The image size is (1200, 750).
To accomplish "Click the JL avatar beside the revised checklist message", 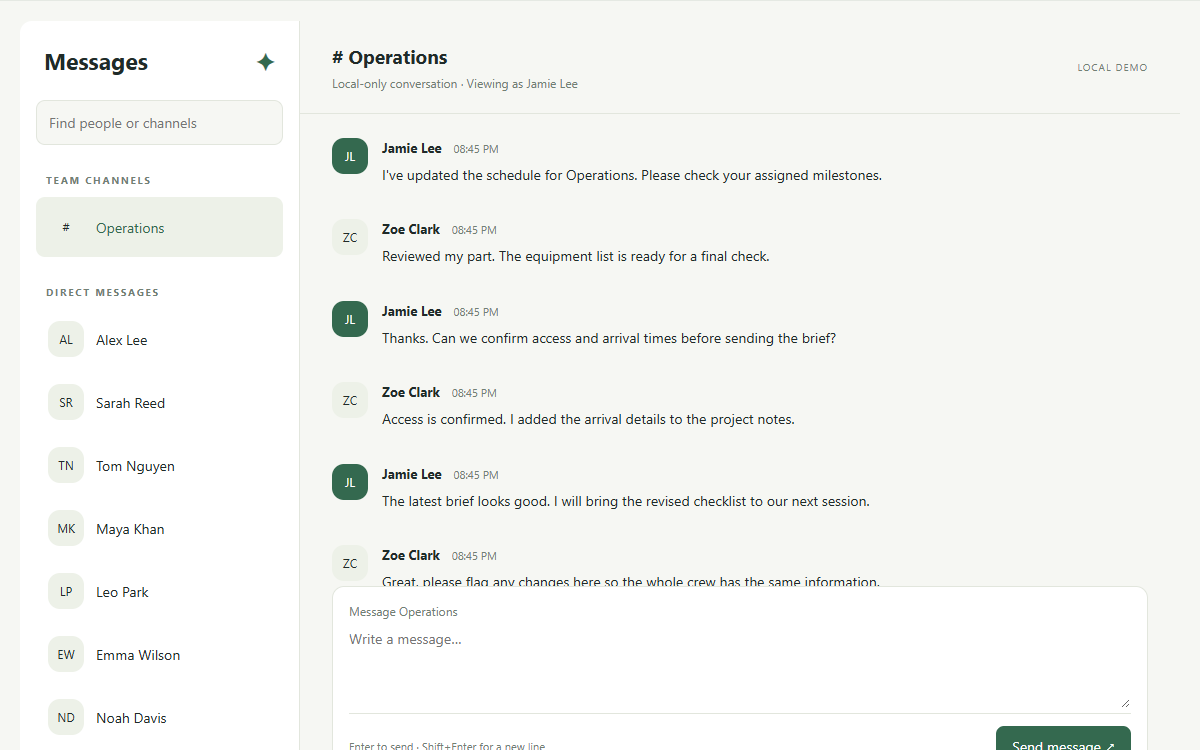I will 350,482.
